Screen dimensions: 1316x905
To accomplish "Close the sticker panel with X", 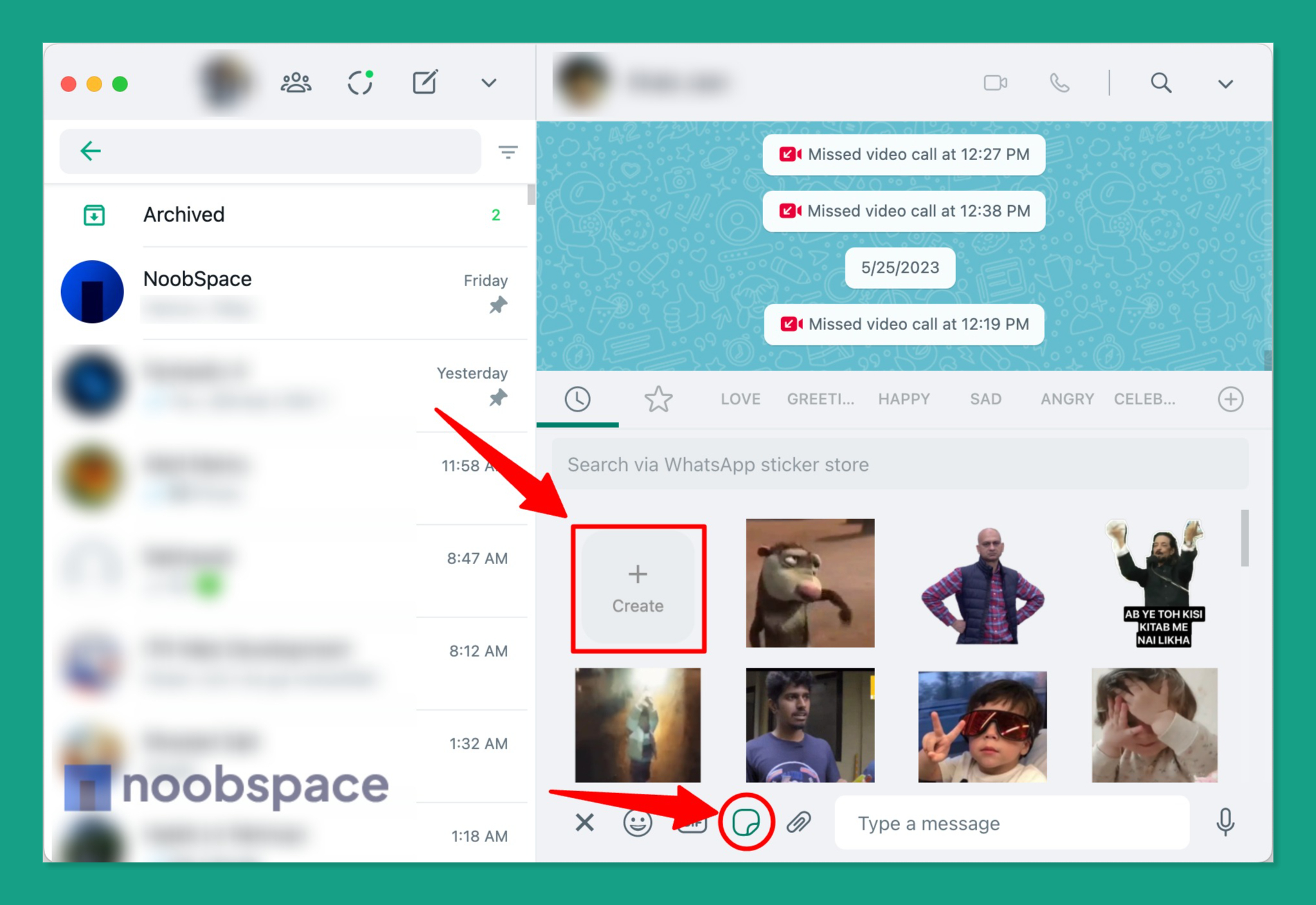I will [584, 823].
